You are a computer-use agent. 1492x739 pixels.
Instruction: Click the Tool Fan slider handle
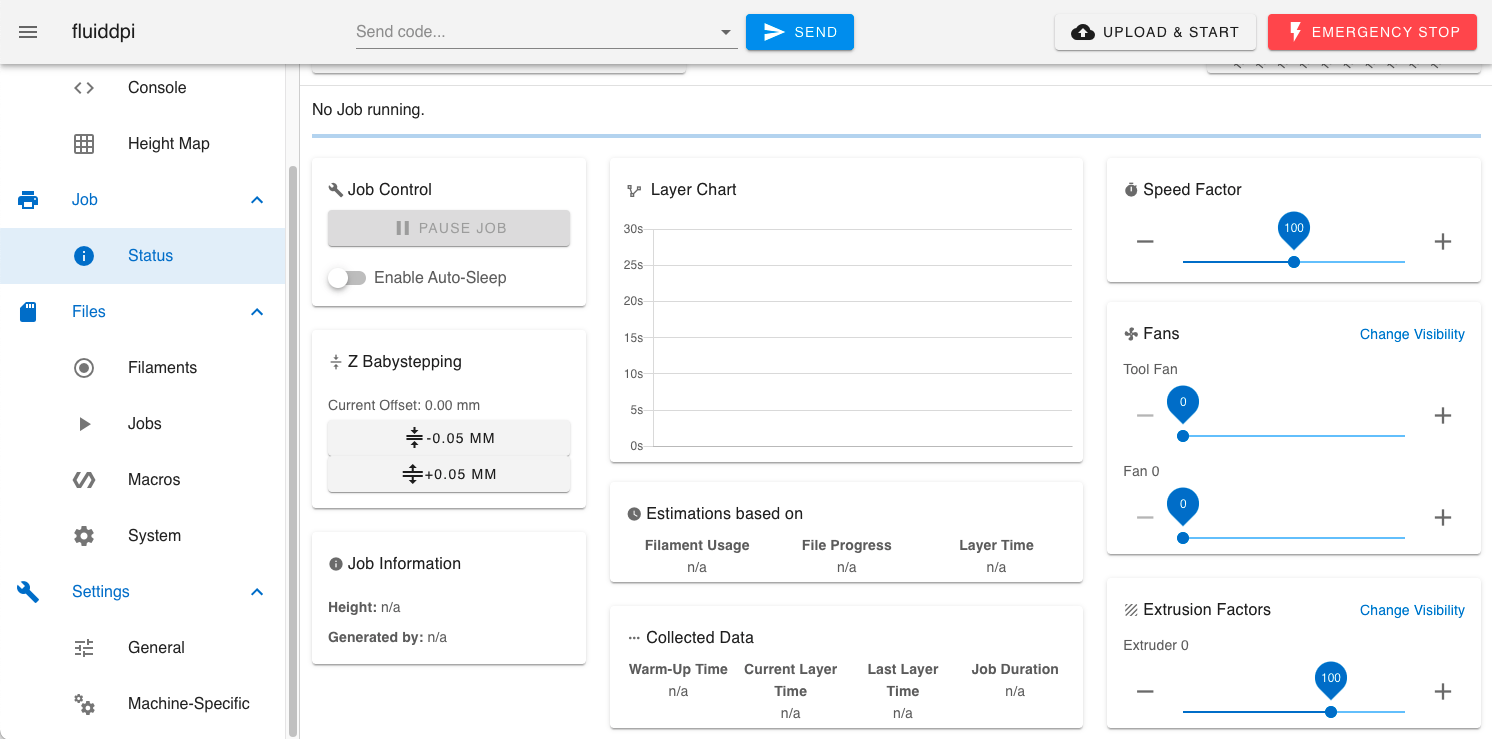pos(1183,436)
